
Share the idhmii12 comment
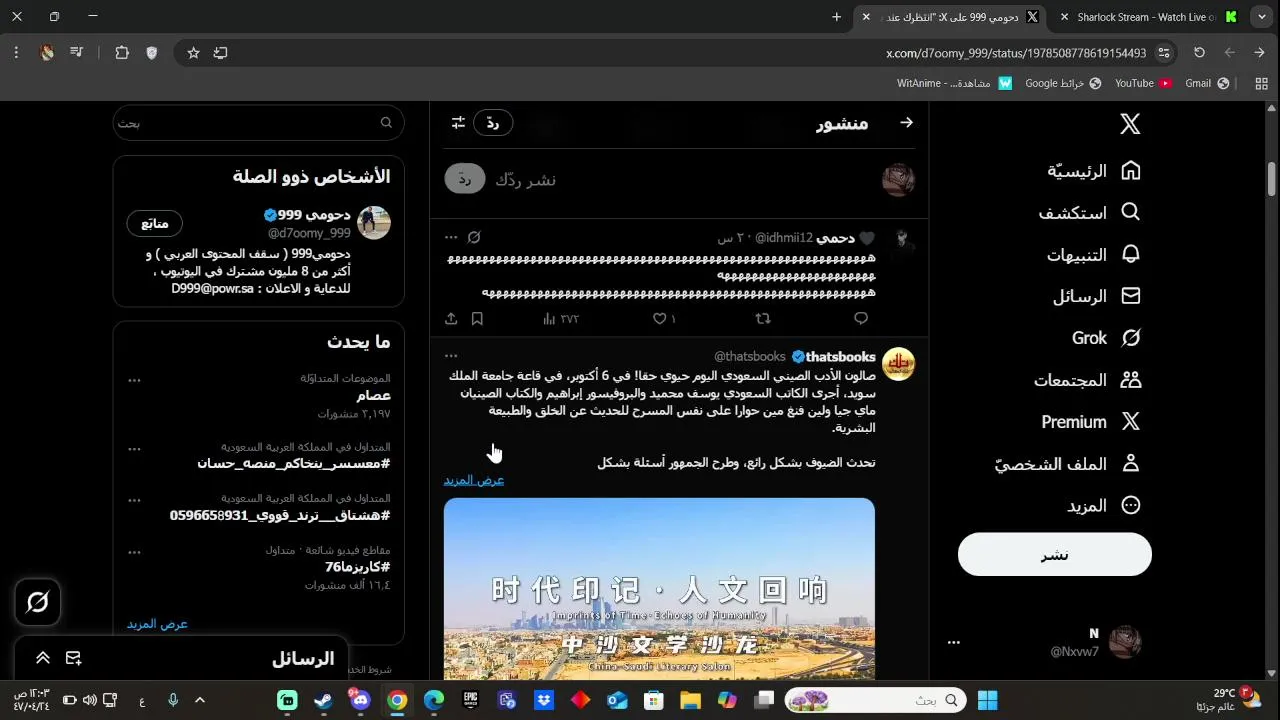[x=451, y=319]
